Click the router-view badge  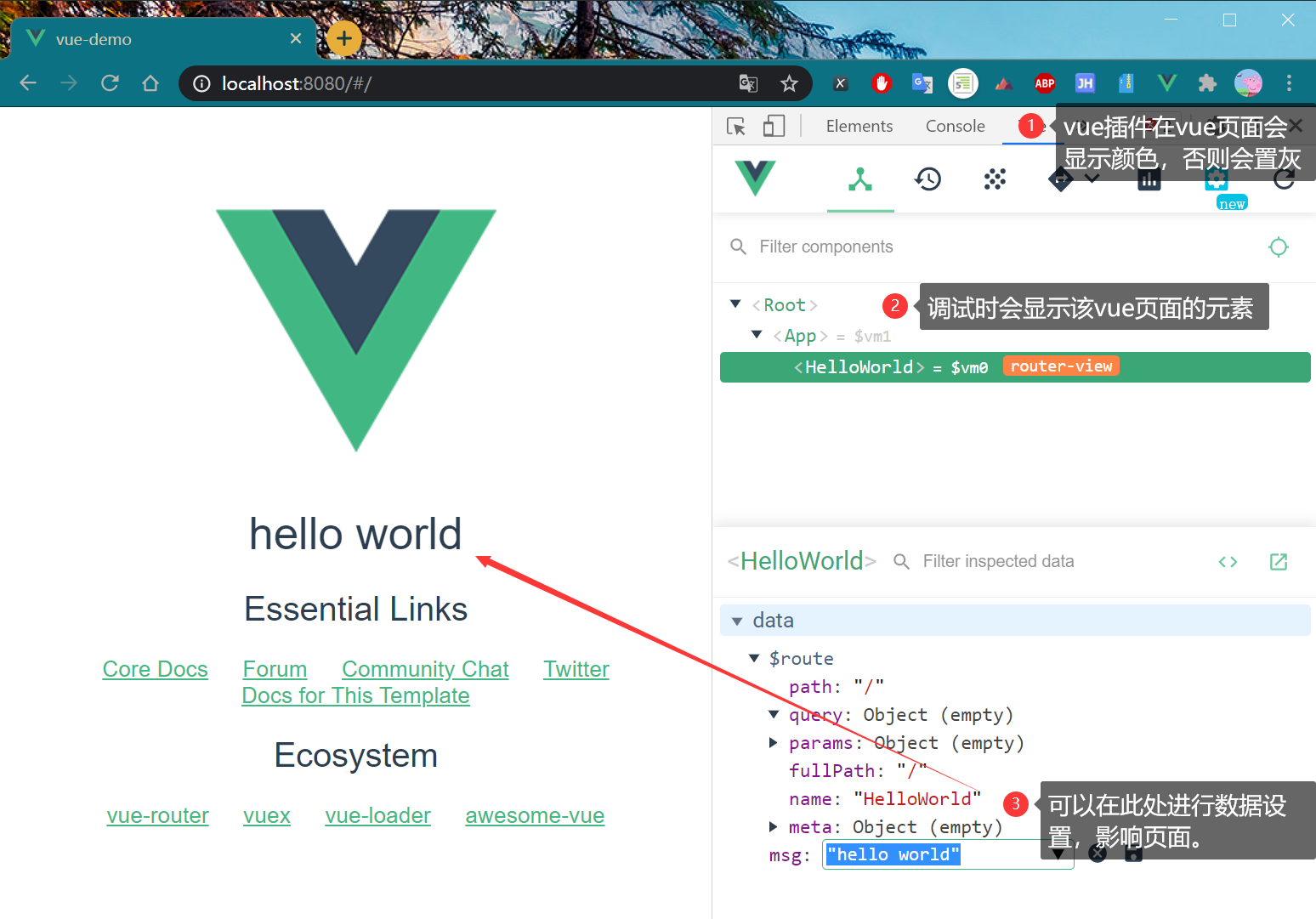[1061, 366]
